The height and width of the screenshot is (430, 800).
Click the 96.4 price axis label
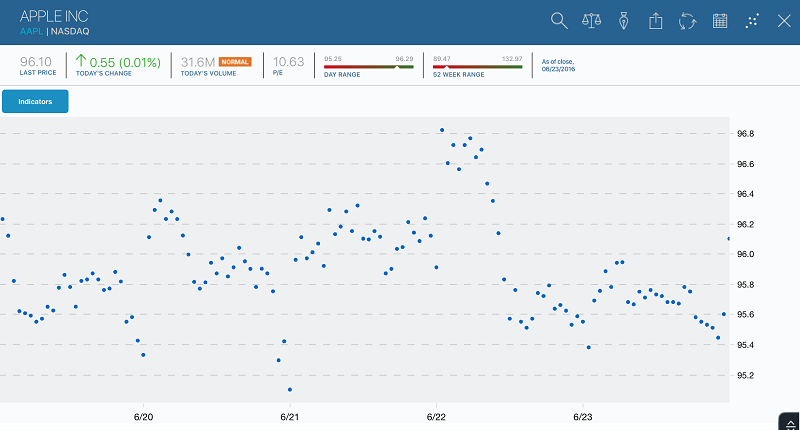coord(745,194)
